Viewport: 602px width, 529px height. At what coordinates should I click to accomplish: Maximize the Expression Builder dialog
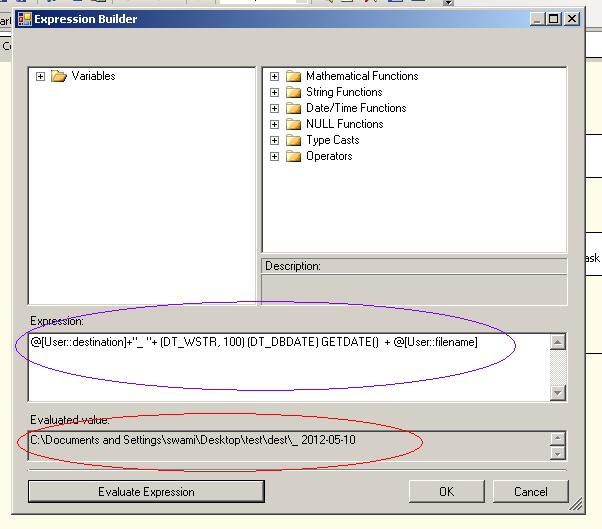554,19
